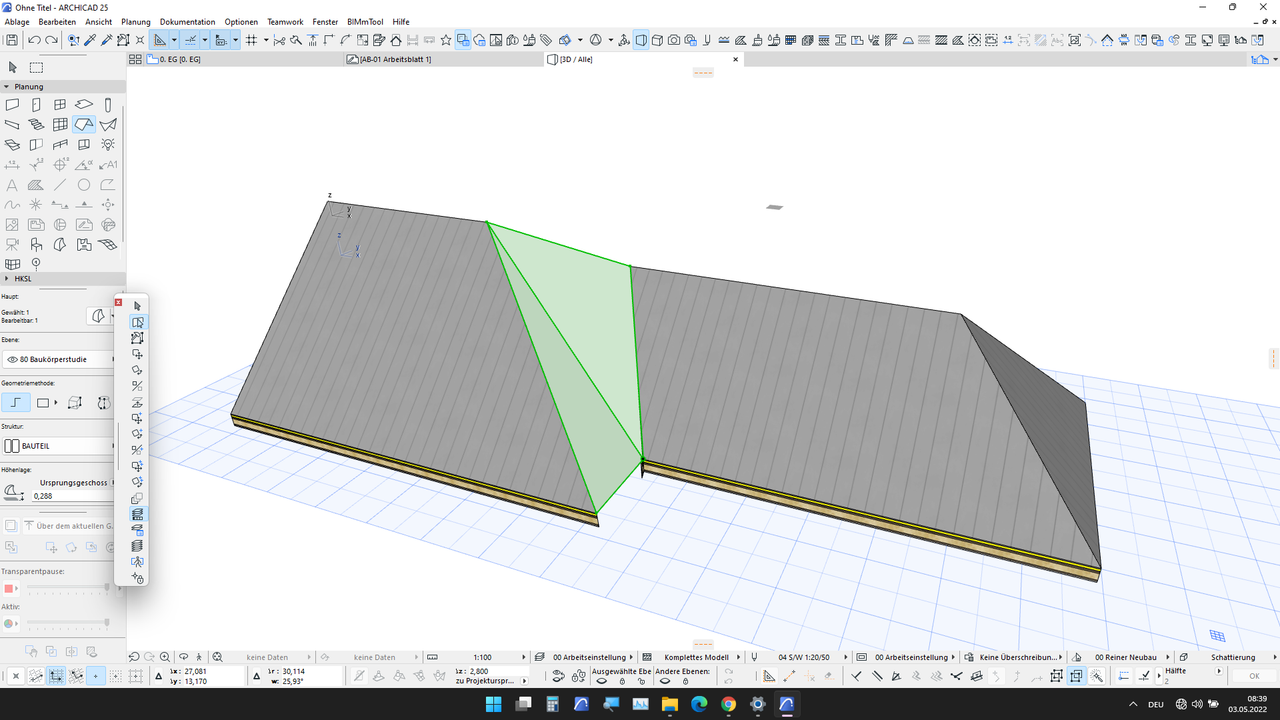Toggle the grid snap icon in the toolbar

(x=249, y=40)
